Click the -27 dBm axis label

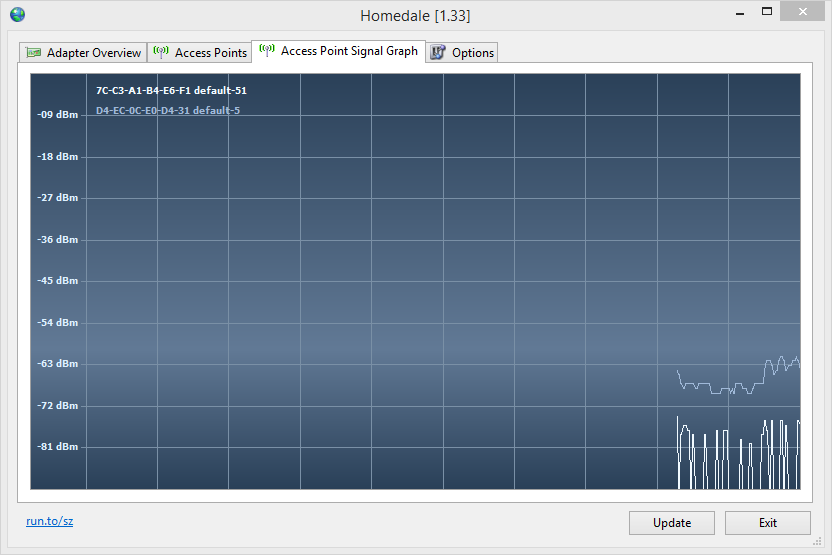tap(57, 197)
